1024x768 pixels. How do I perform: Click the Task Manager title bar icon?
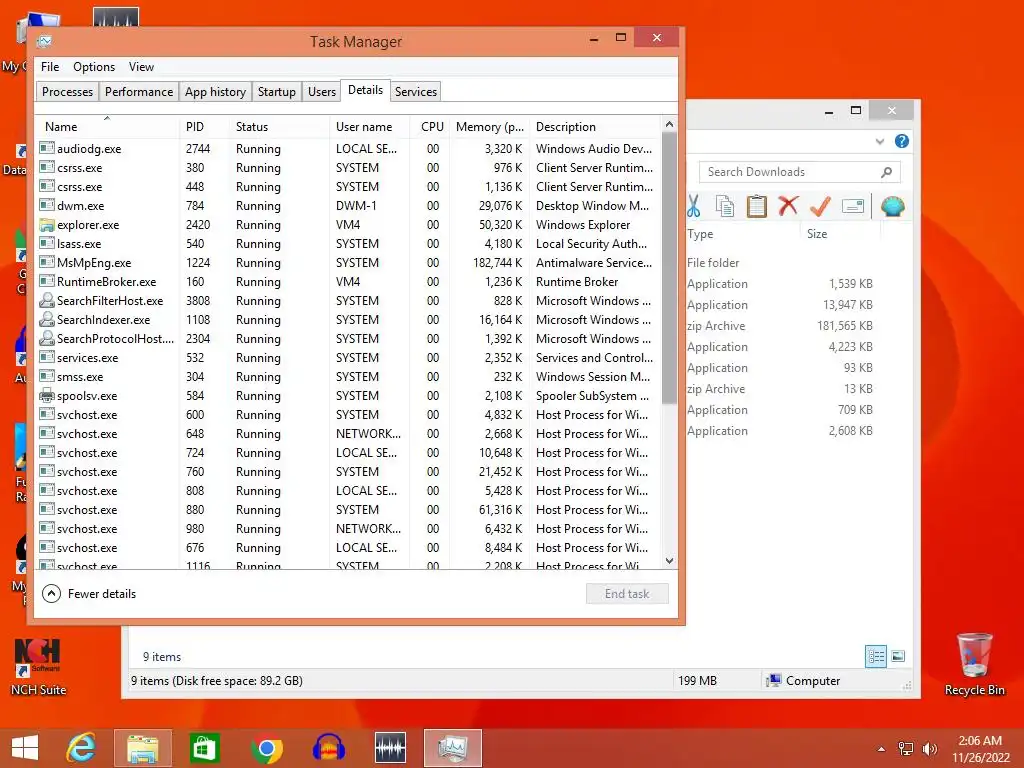click(44, 41)
